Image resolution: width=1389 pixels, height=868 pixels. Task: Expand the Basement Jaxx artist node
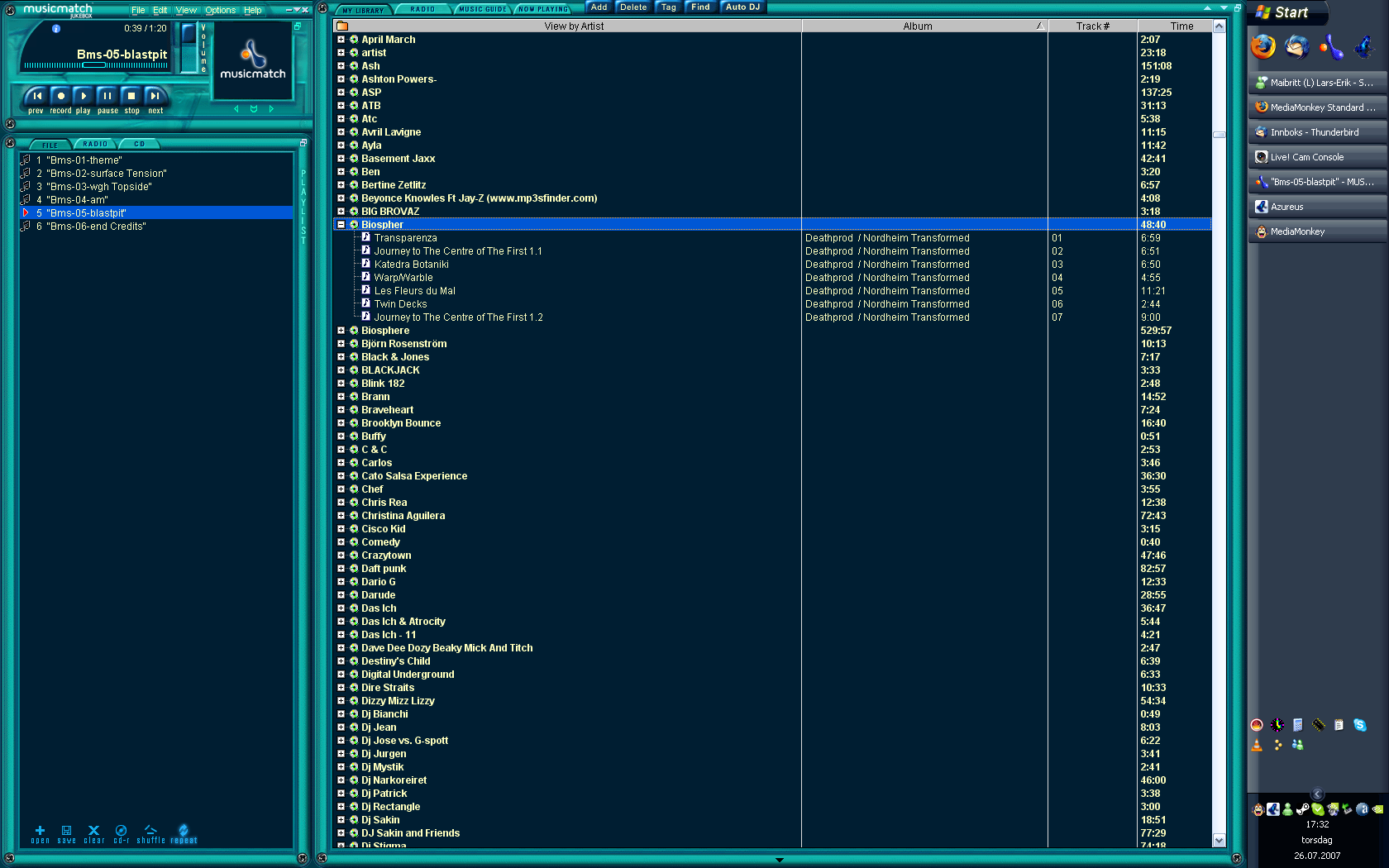point(341,159)
